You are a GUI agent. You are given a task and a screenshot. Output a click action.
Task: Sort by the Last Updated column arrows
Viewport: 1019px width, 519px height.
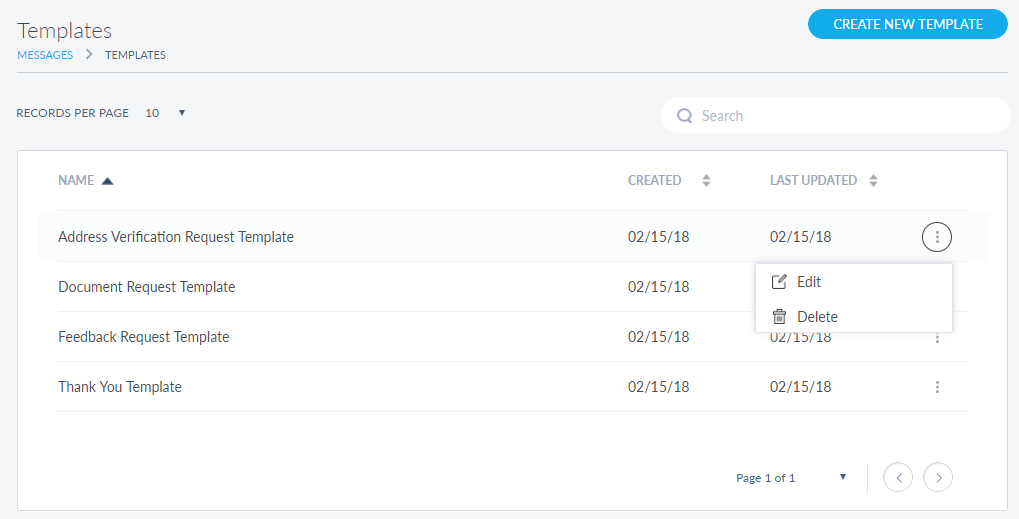(873, 181)
